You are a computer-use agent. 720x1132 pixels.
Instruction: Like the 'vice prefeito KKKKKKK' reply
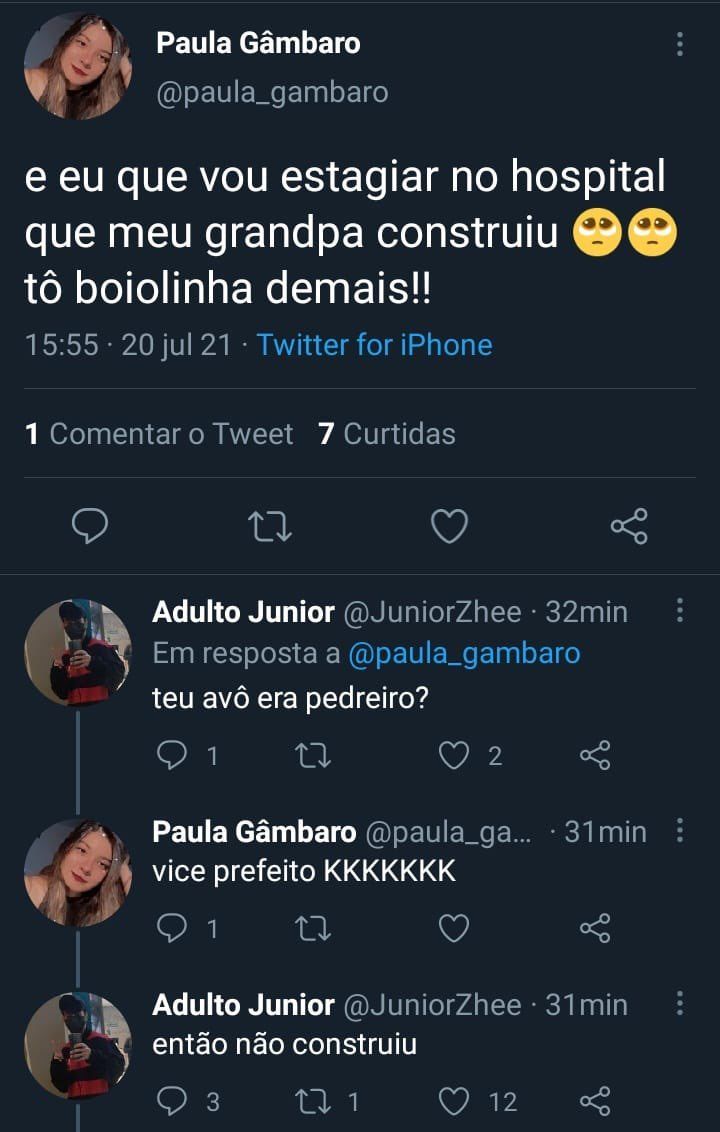(x=455, y=929)
